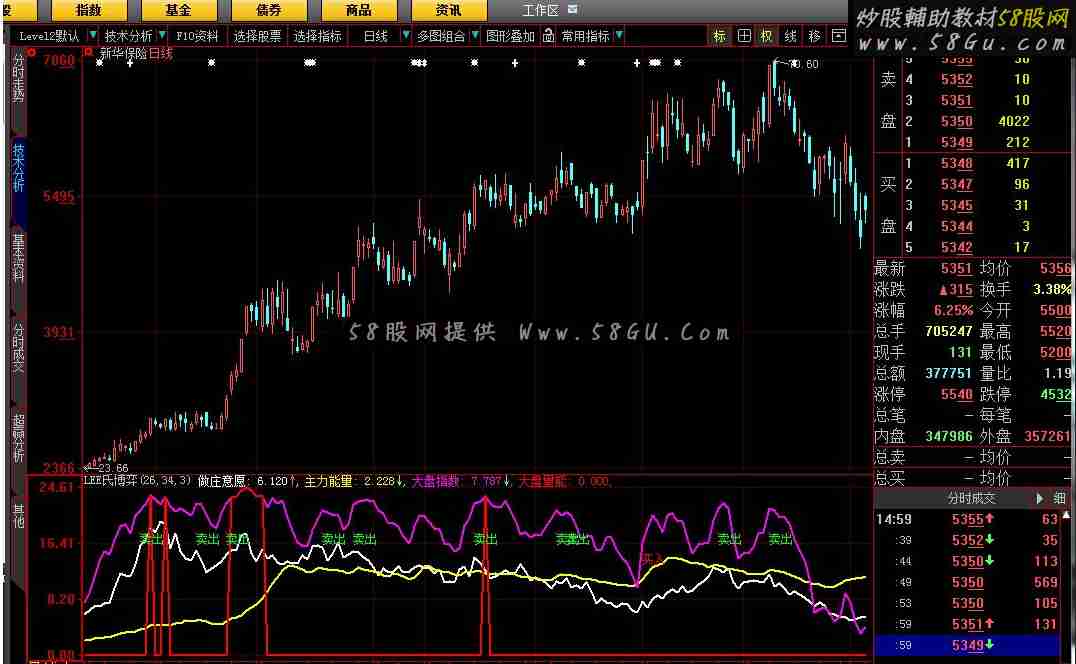Click the 多图组合 toolbar label
The width and height of the screenshot is (1076, 664).
[x=441, y=36]
